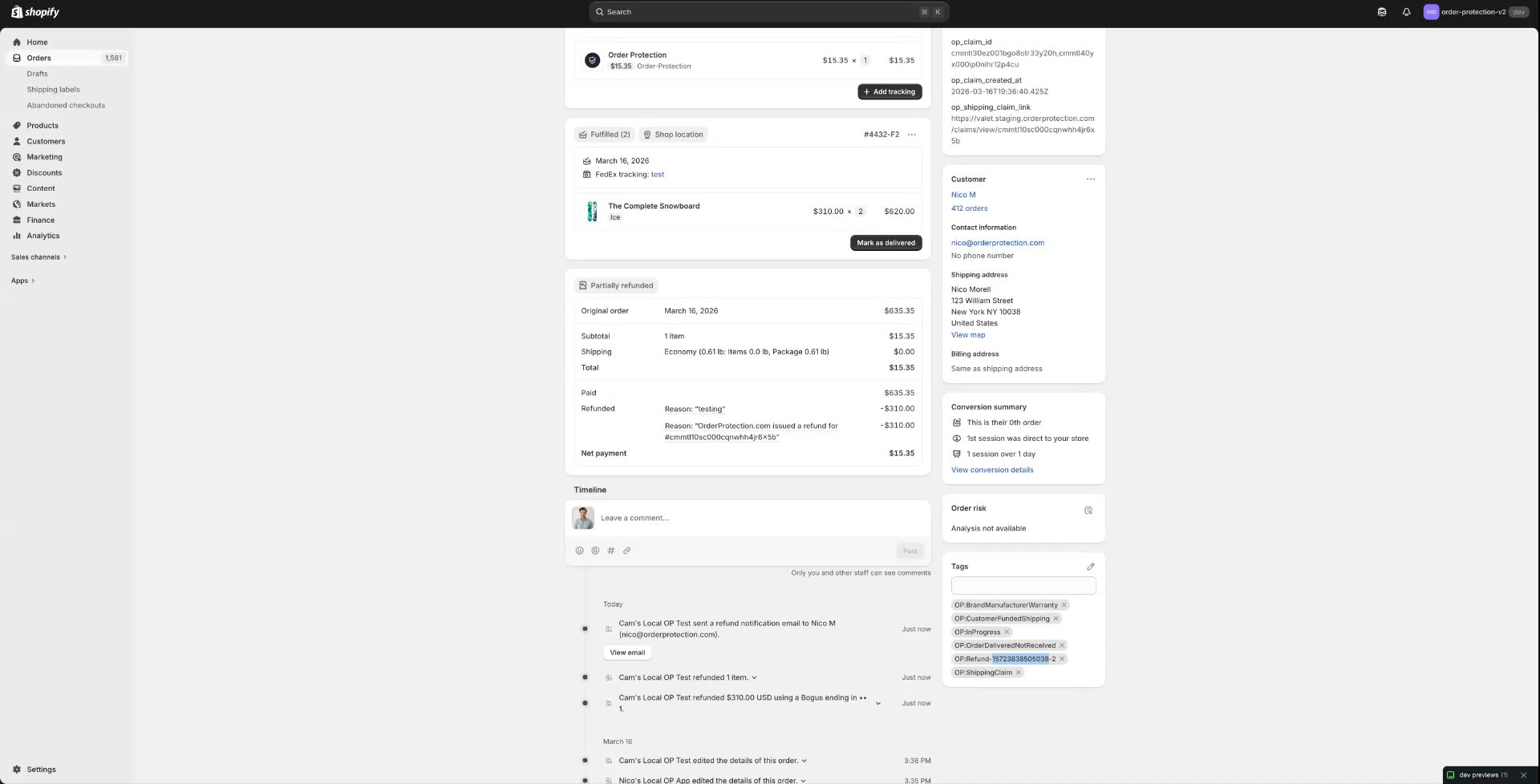Screen dimensions: 1540x784
Task: Expand Nico's Local OP App edited entry
Action: pos(803,780)
